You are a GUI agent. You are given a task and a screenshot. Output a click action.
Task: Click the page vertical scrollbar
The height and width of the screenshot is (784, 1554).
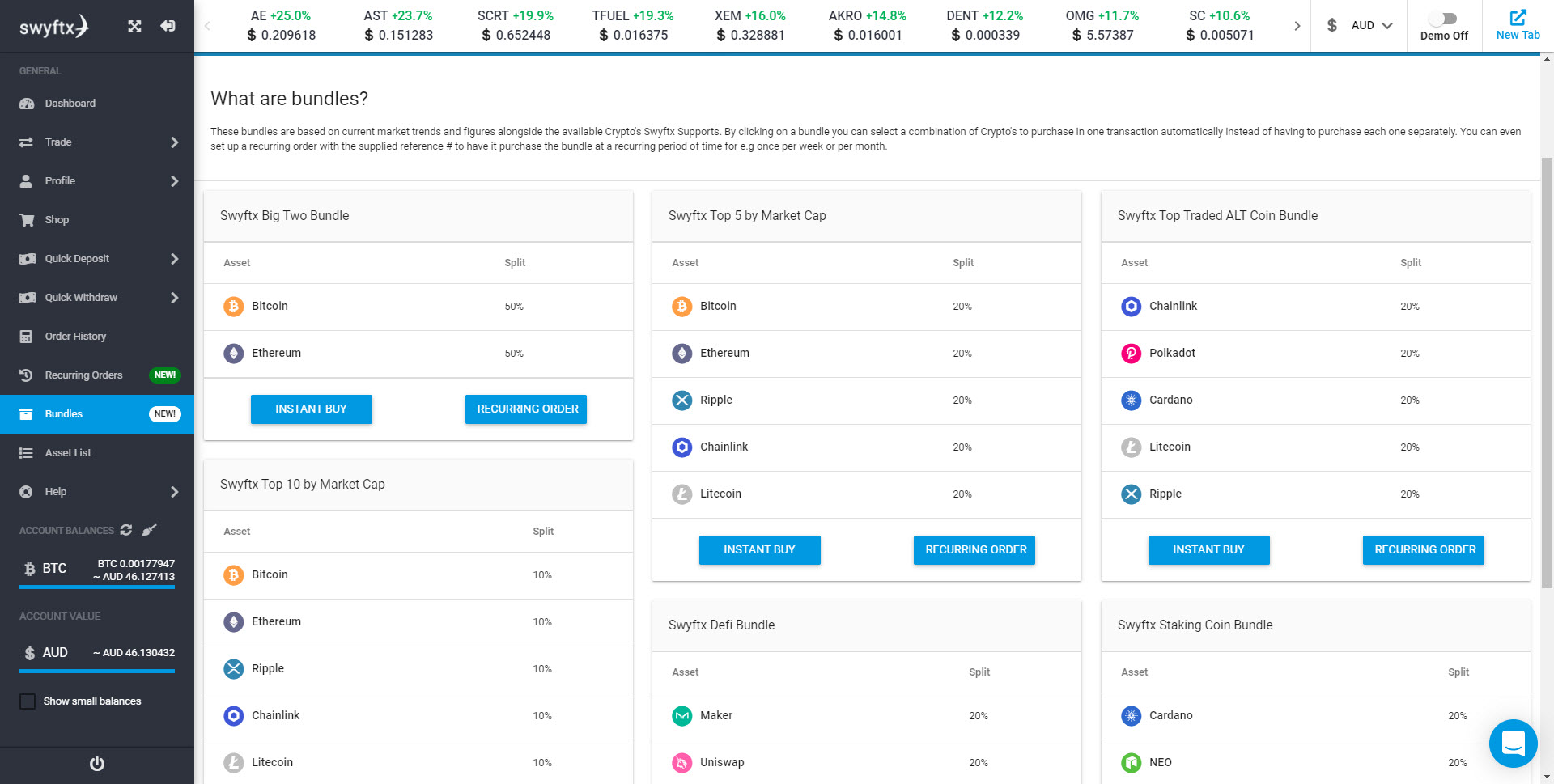[x=1547, y=372]
